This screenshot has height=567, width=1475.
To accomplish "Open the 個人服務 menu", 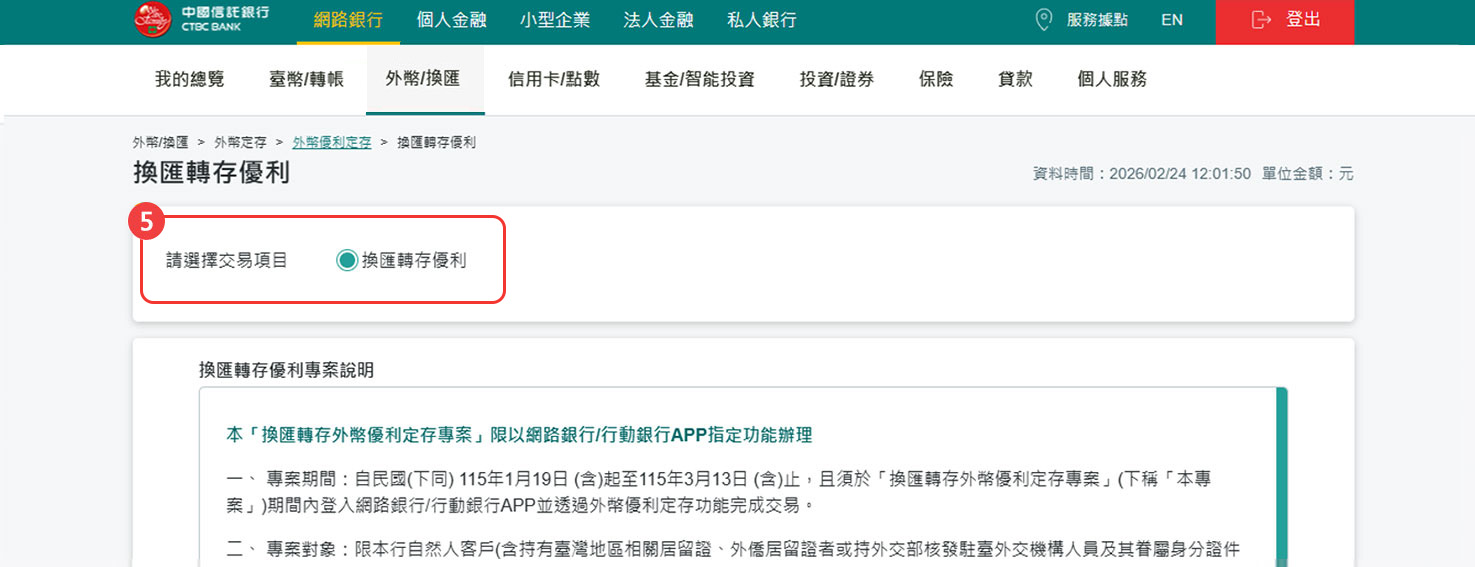I will tap(1112, 80).
